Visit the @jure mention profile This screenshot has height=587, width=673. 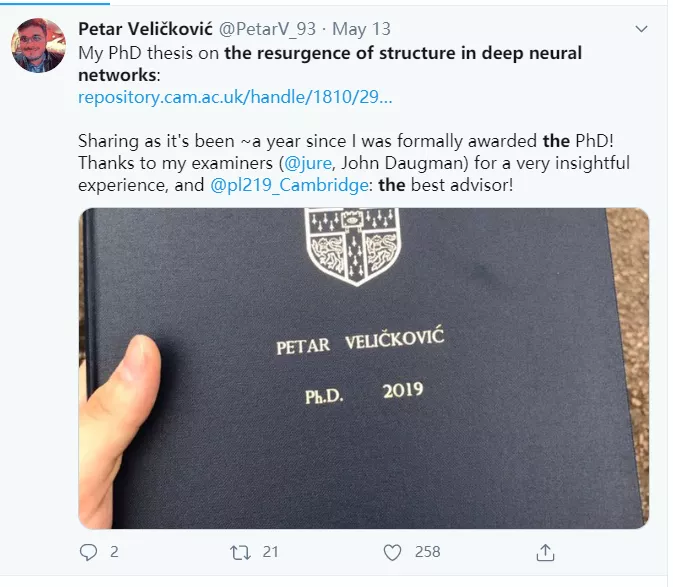coord(308,163)
